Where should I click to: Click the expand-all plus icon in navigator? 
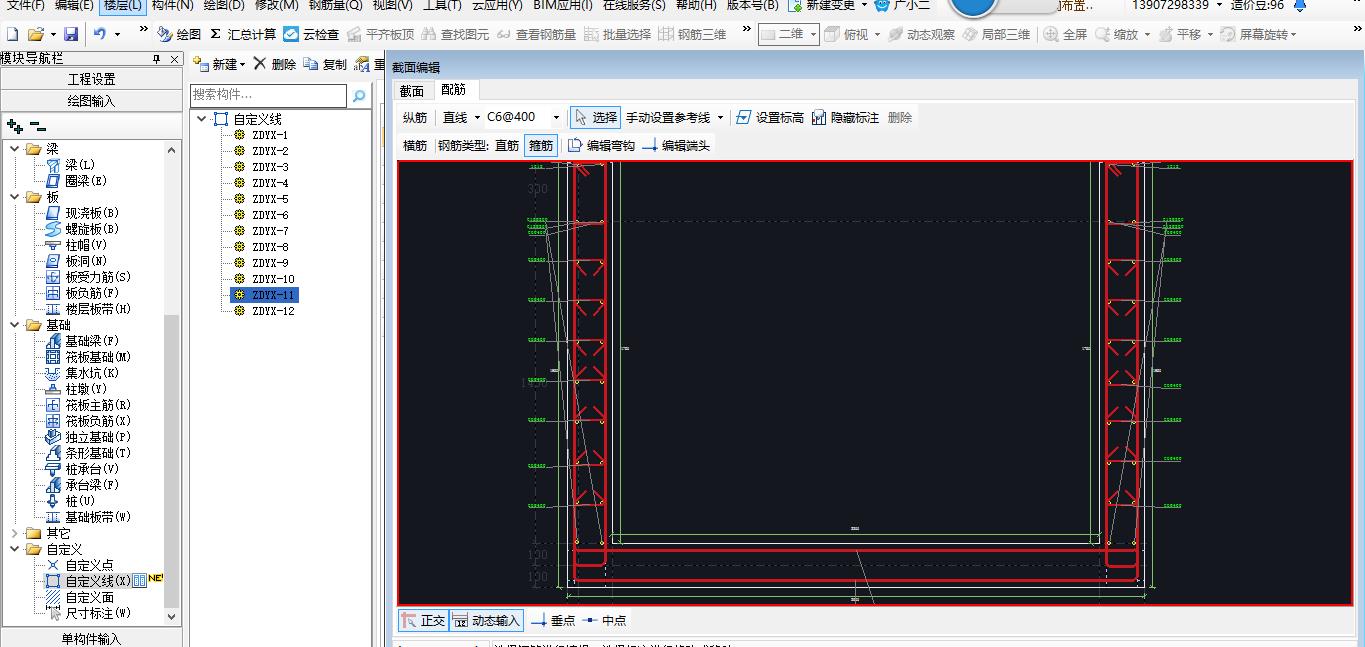pyautogui.click(x=14, y=126)
